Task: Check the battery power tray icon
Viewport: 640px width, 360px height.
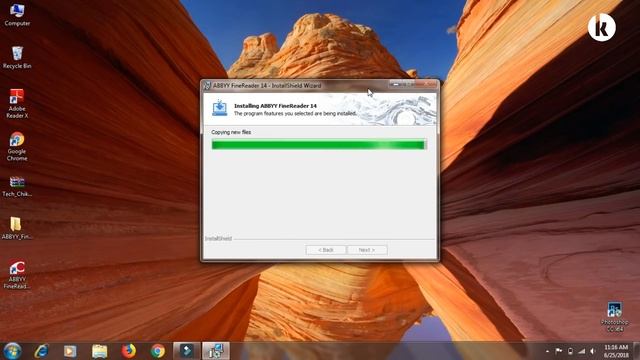Action: point(571,351)
